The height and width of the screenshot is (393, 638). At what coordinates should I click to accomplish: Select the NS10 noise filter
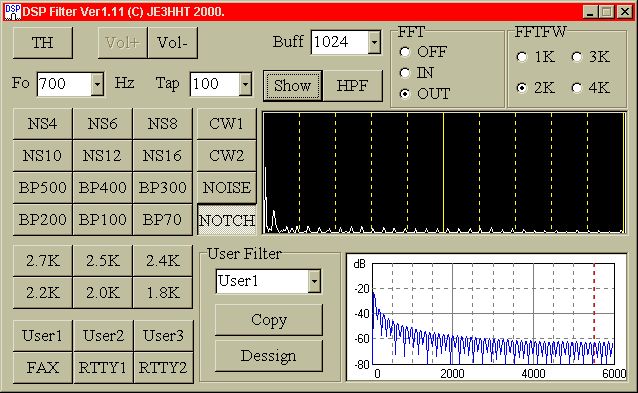point(43,156)
